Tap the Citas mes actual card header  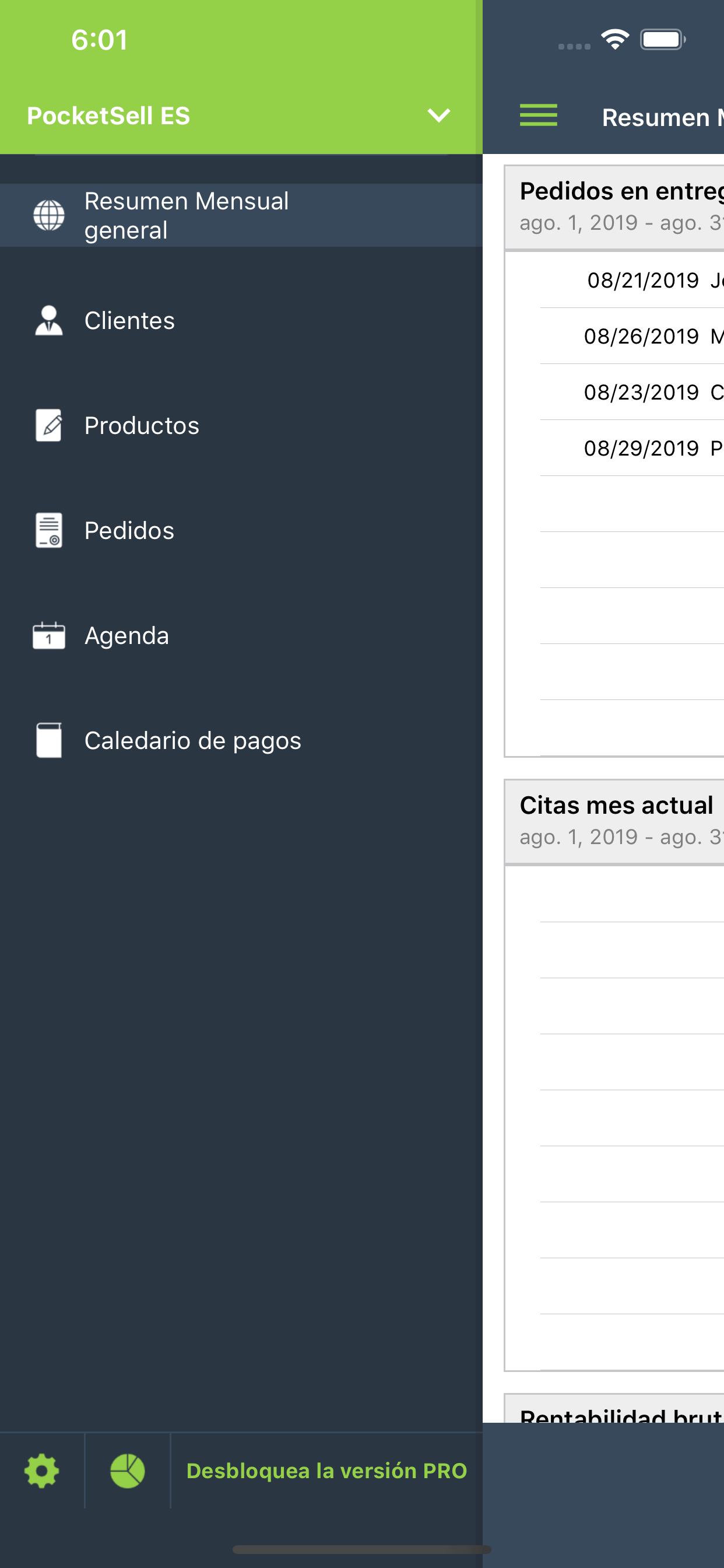[x=614, y=821]
